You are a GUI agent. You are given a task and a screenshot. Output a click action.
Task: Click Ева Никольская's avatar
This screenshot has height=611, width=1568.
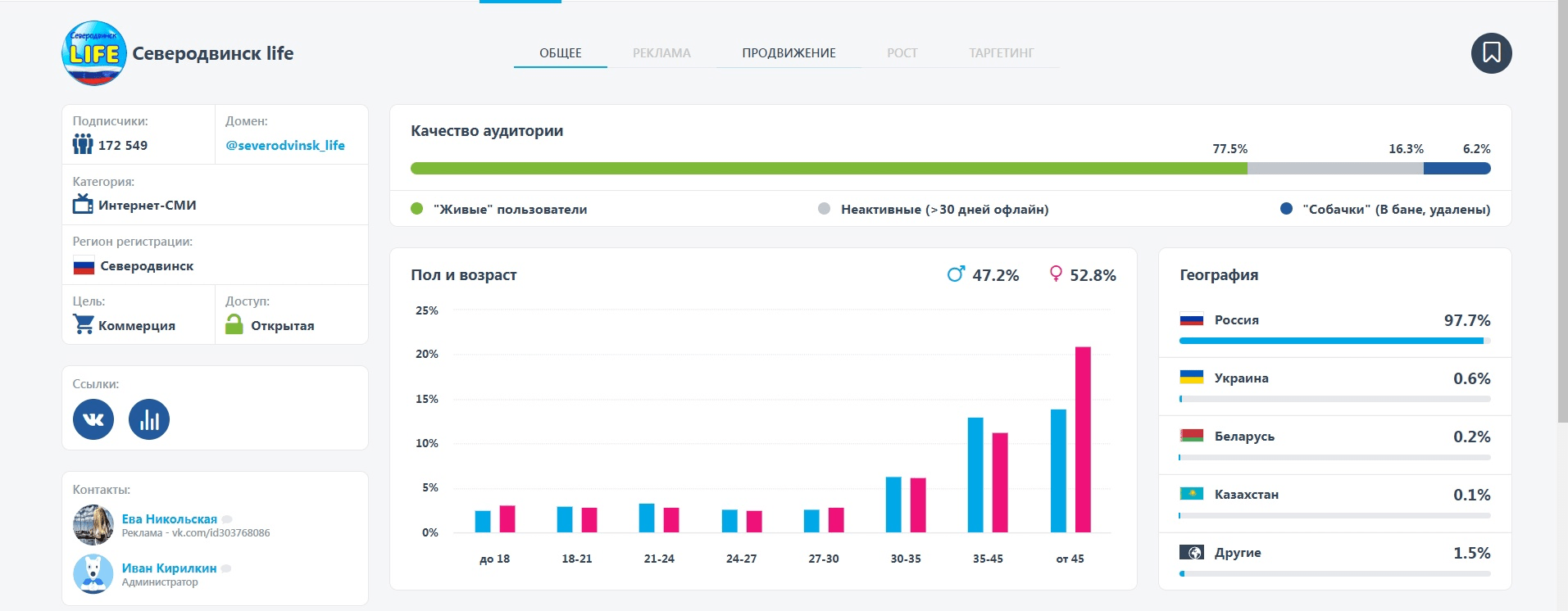[x=93, y=525]
